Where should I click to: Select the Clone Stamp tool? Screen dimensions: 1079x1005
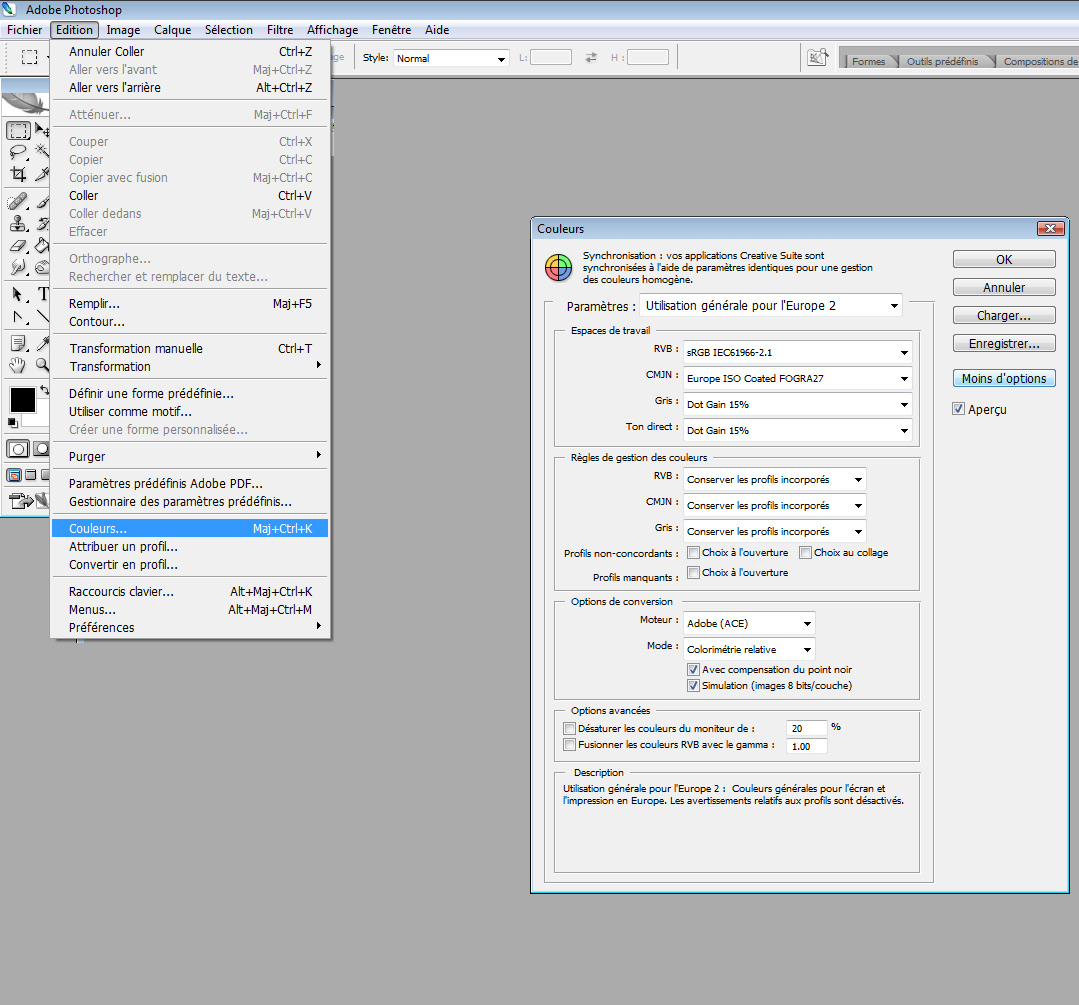[x=18, y=224]
